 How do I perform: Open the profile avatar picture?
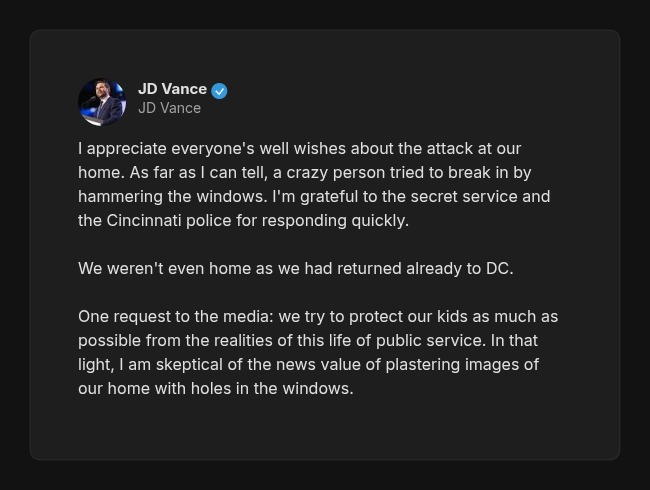102,101
